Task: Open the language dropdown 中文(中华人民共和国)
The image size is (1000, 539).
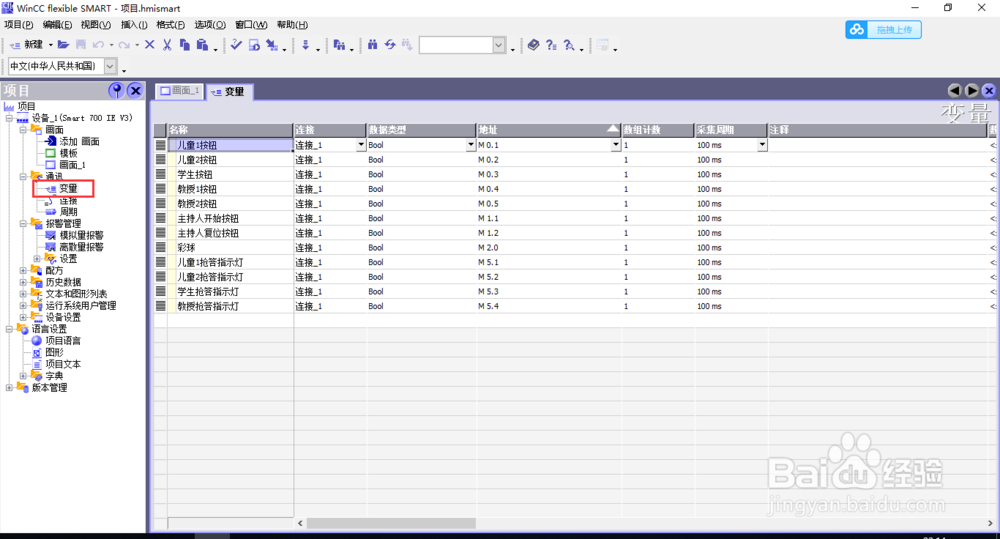Action: [x=110, y=66]
